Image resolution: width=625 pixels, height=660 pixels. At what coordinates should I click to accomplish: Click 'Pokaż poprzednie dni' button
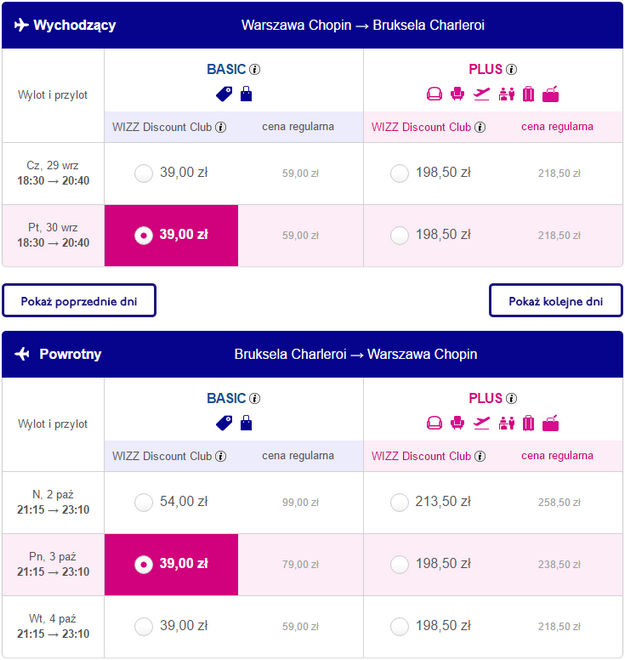(x=80, y=300)
